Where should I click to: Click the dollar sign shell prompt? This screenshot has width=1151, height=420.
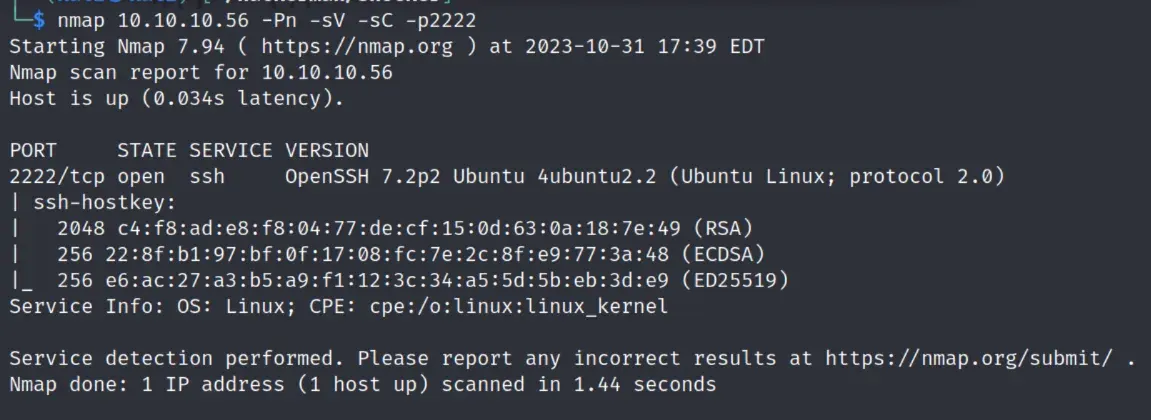coord(38,19)
